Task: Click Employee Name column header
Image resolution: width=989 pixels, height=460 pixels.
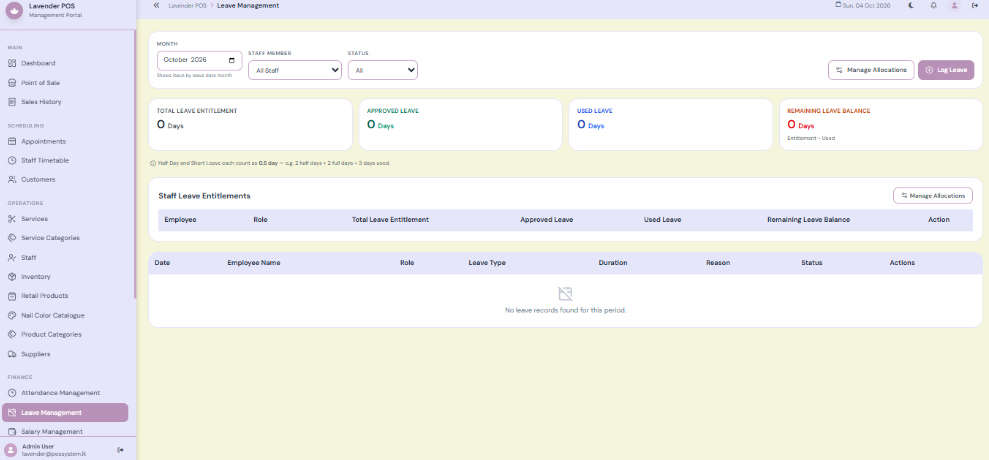Action: click(254, 262)
